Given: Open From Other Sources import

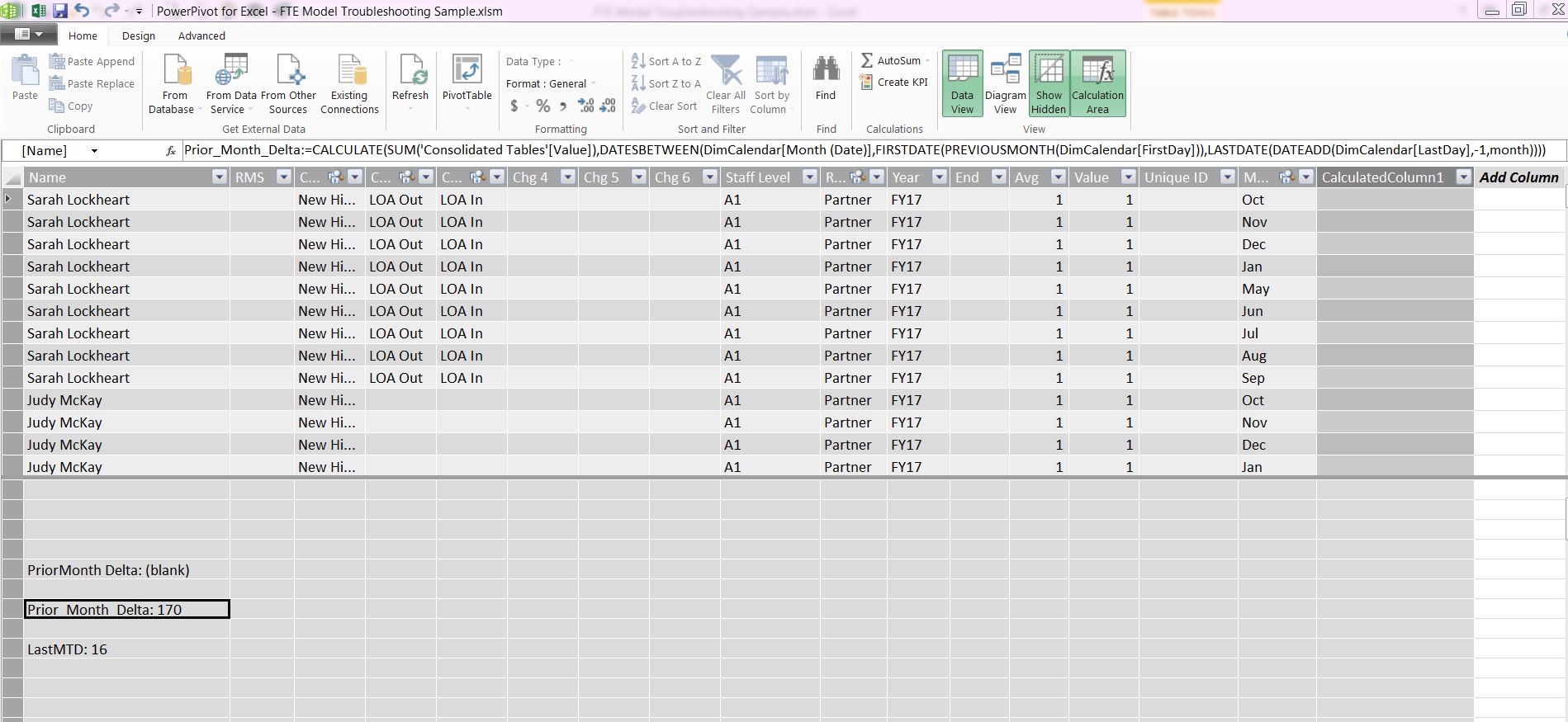Looking at the screenshot, I should (288, 83).
